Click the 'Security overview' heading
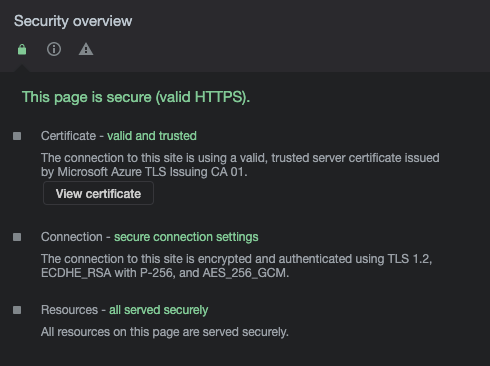This screenshot has width=490, height=366. point(73,21)
